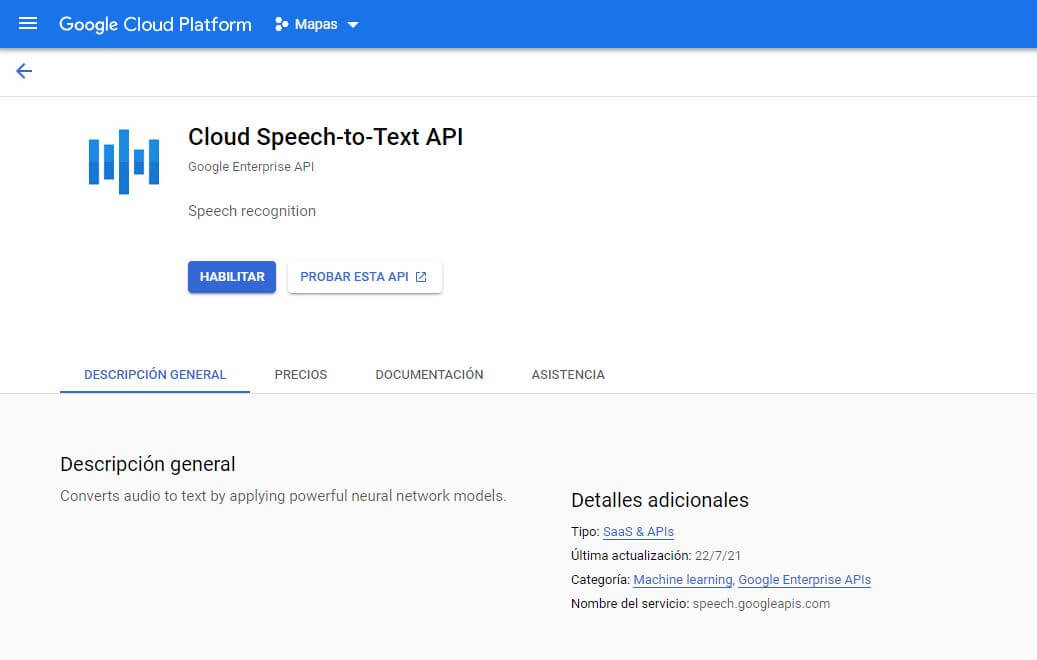The image size is (1037, 660).
Task: Open the Machine learning category link
Action: [683, 580]
